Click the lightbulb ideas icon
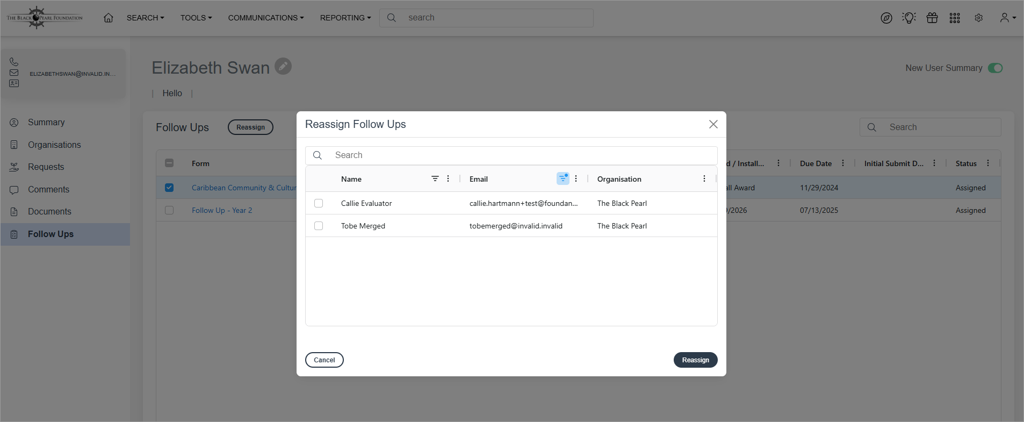Viewport: 1024px width, 422px height. click(908, 18)
